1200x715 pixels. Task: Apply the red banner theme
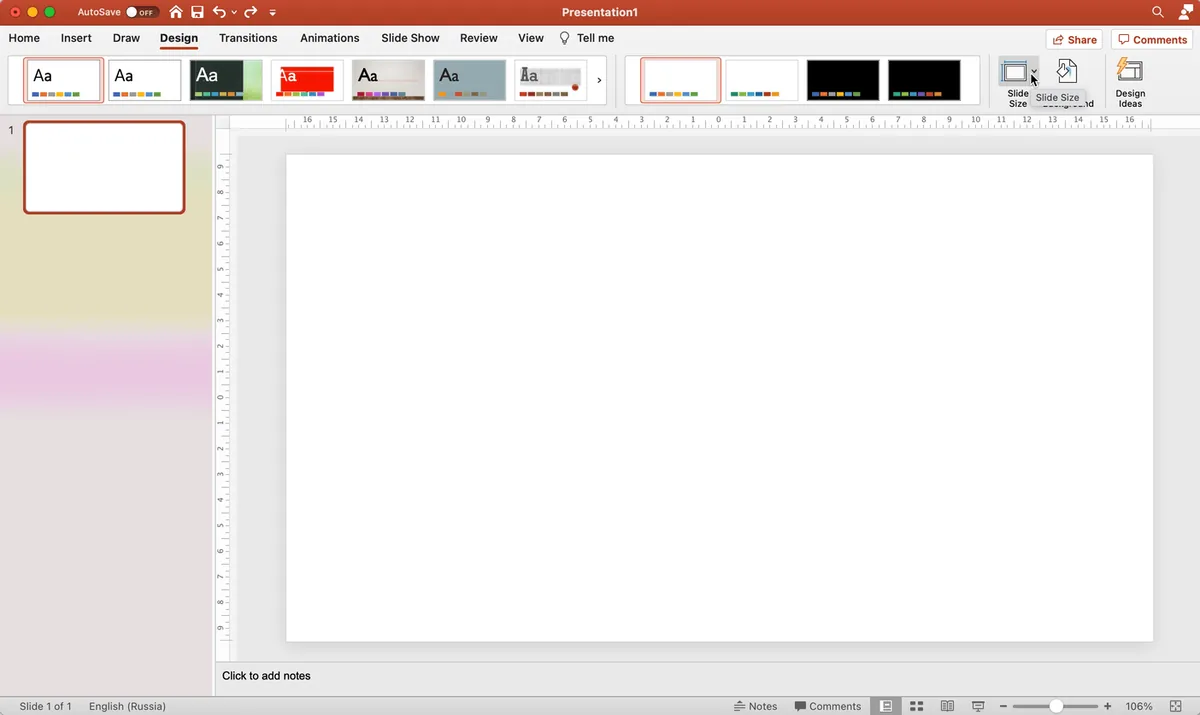point(307,80)
